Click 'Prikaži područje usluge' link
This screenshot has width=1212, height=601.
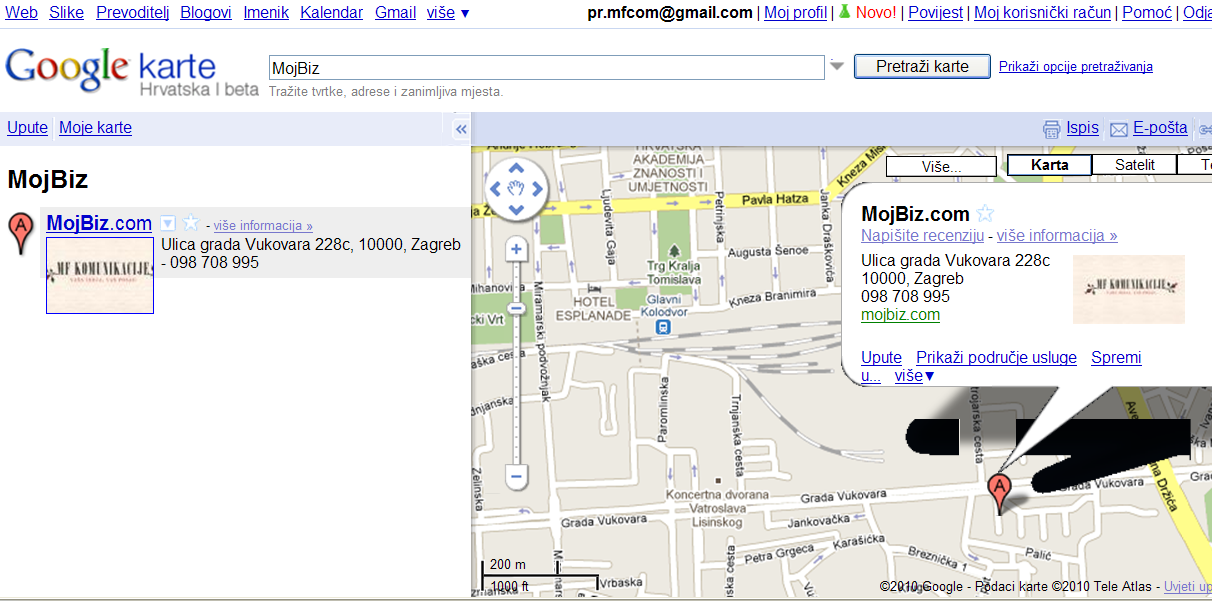point(996,357)
